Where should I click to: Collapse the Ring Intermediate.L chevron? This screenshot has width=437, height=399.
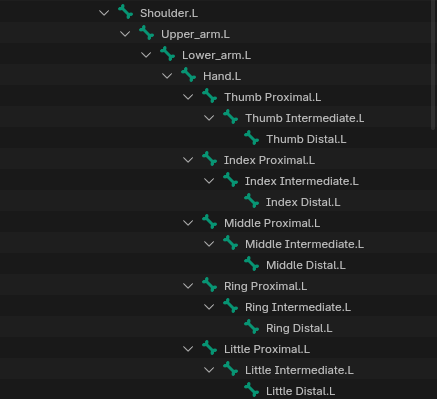tap(209, 307)
